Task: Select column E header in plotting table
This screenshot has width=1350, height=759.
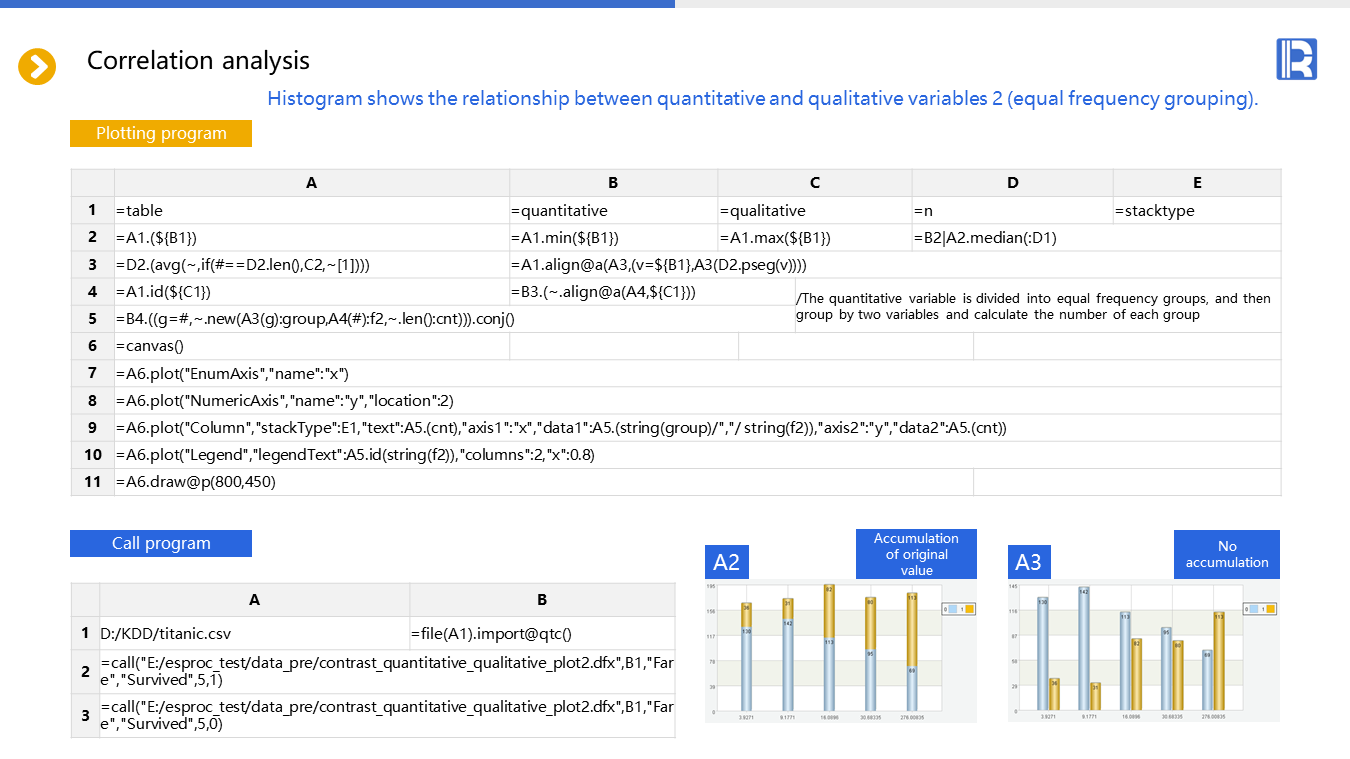Action: point(1196,182)
